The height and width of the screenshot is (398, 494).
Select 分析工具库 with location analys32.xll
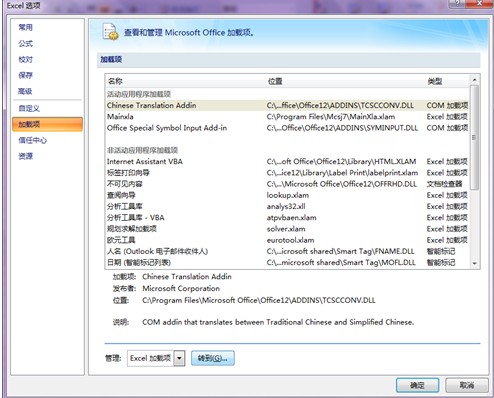tap(287, 206)
